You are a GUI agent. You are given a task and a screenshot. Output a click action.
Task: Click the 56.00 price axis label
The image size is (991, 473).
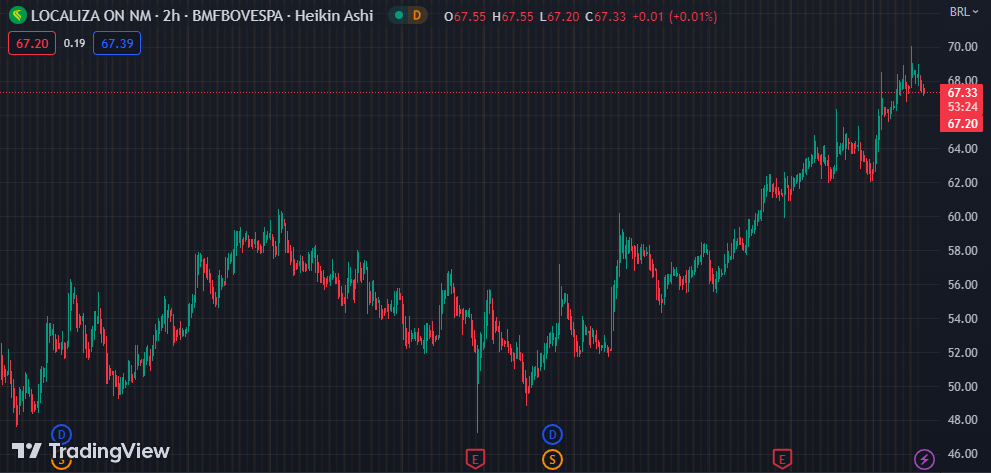pos(963,285)
